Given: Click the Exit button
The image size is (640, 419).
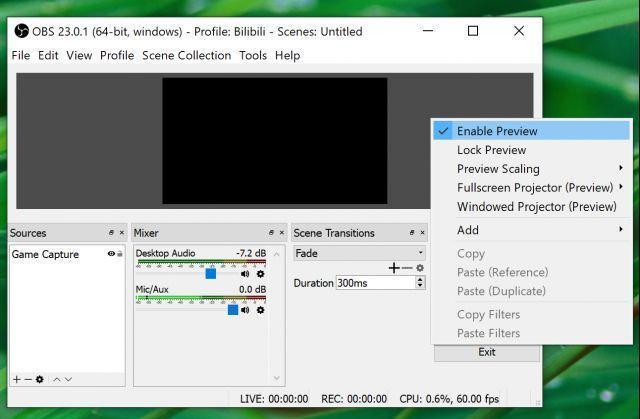Looking at the screenshot, I should [x=487, y=352].
